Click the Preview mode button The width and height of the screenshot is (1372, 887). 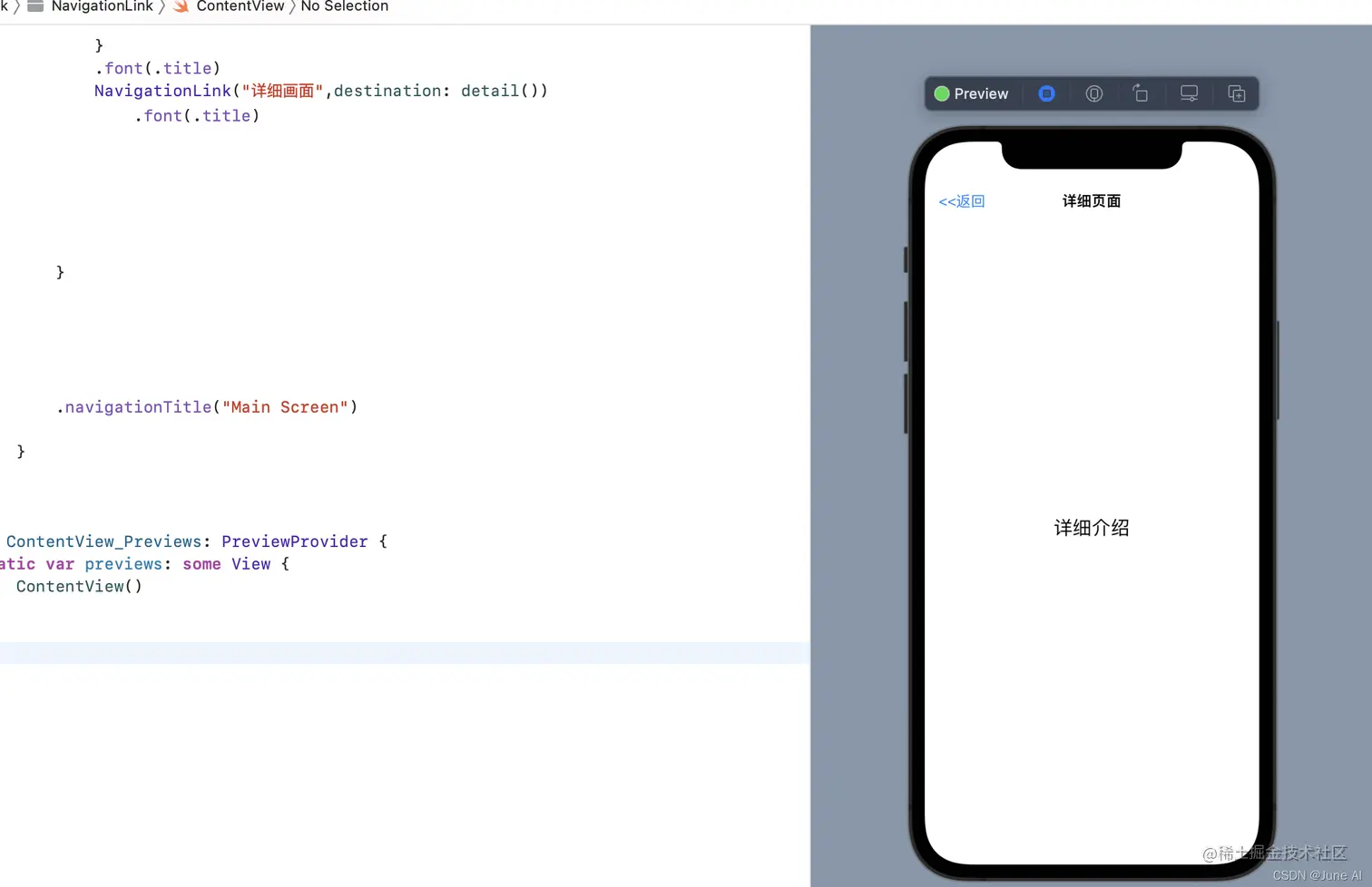click(971, 93)
